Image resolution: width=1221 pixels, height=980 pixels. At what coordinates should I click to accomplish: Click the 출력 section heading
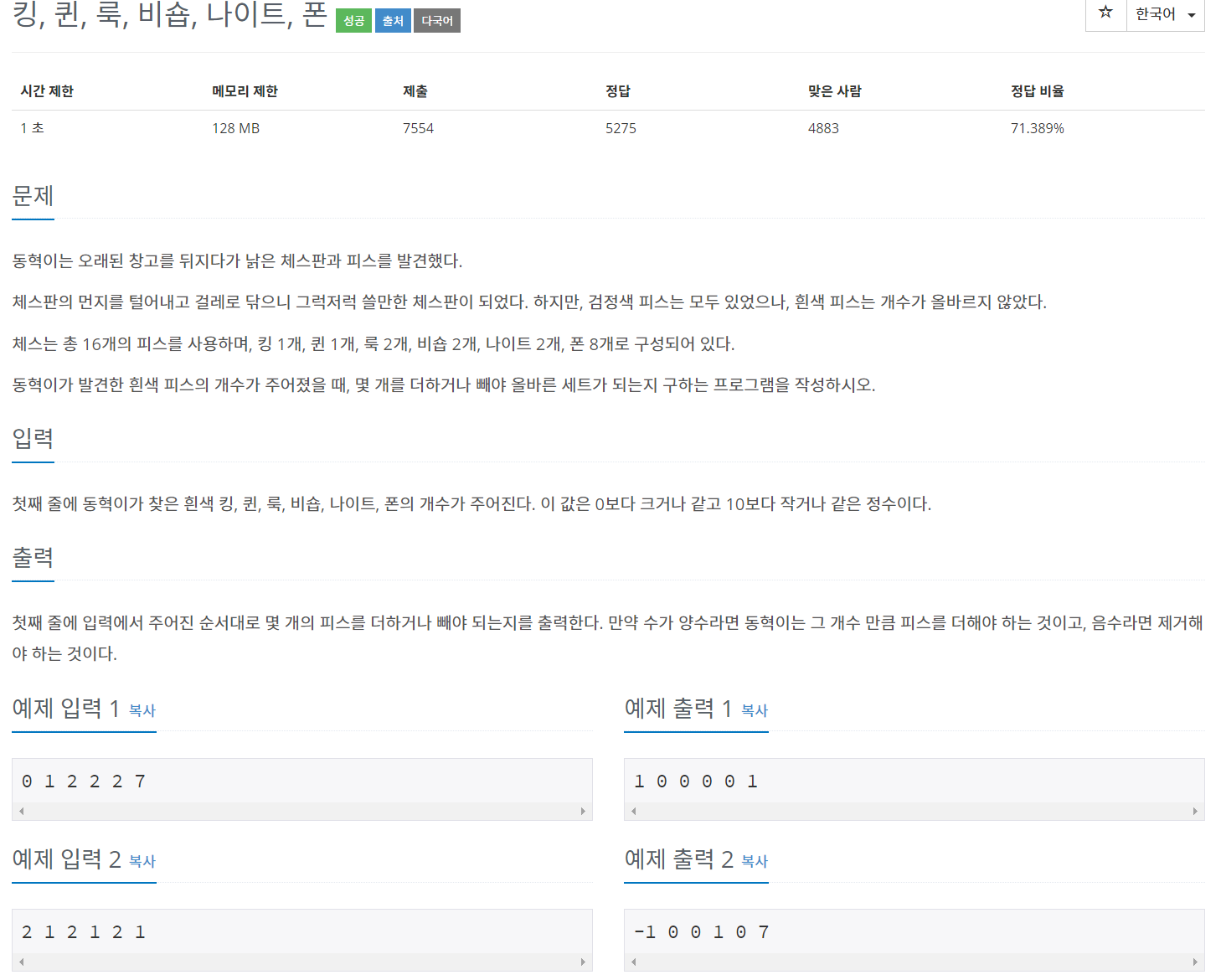[x=33, y=557]
